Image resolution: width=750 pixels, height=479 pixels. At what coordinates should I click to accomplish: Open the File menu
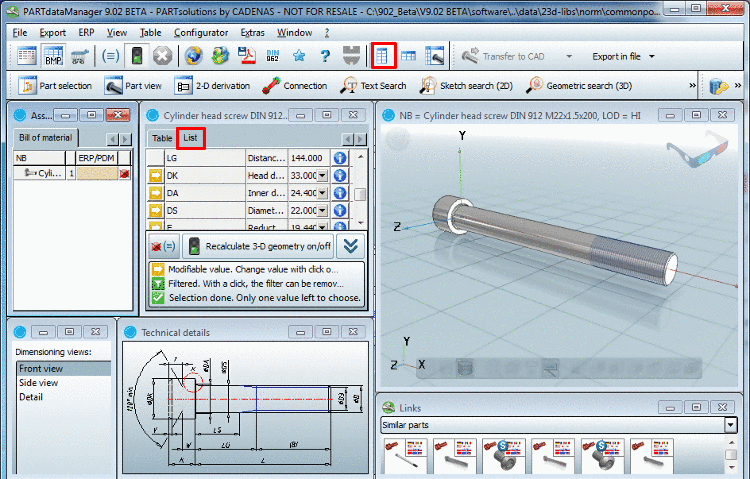click(20, 33)
